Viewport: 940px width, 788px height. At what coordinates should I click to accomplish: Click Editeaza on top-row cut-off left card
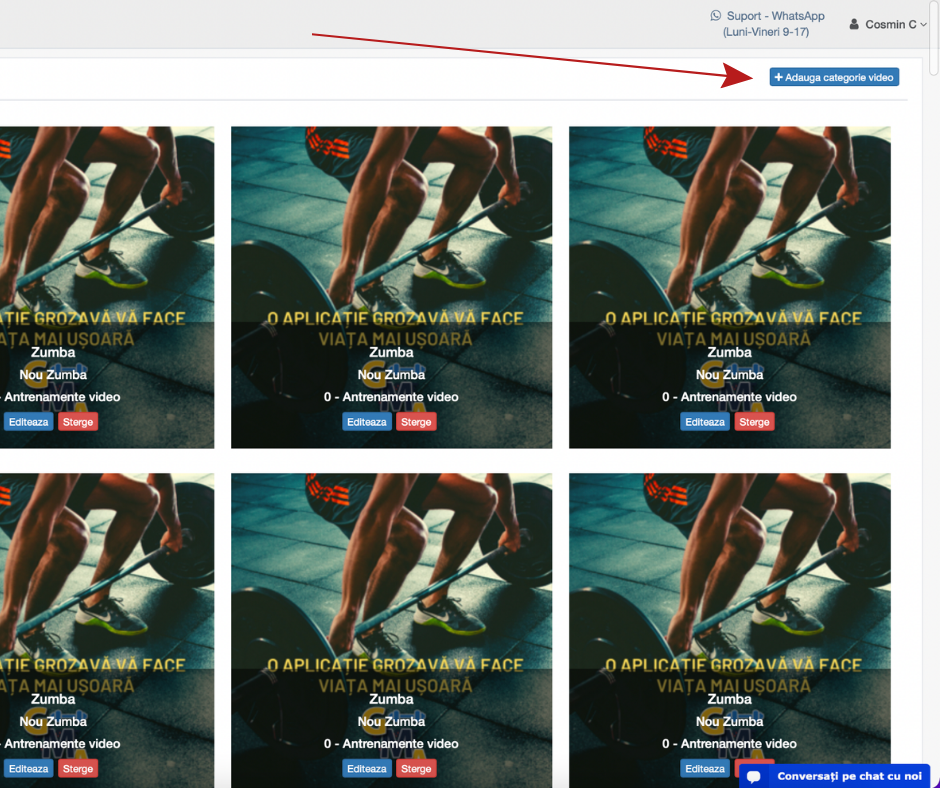coord(29,422)
